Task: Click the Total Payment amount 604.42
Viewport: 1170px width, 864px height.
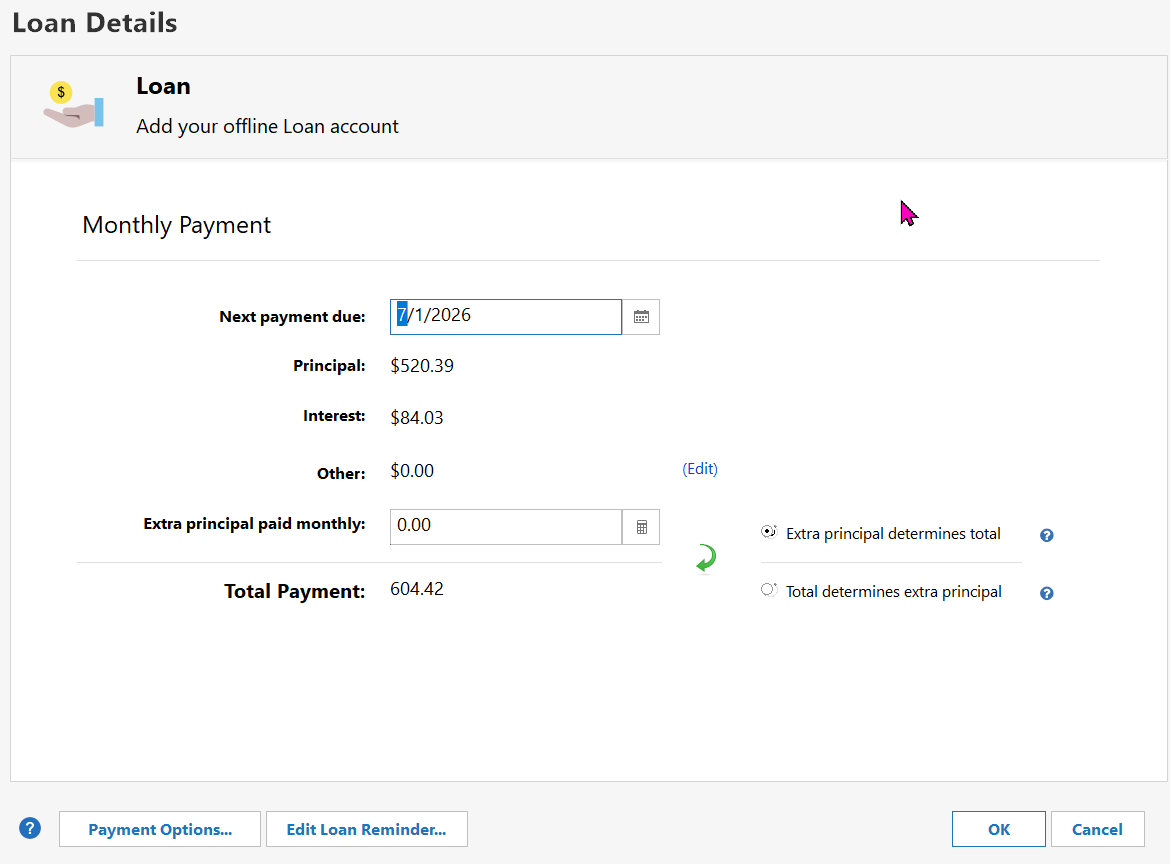Action: point(417,590)
